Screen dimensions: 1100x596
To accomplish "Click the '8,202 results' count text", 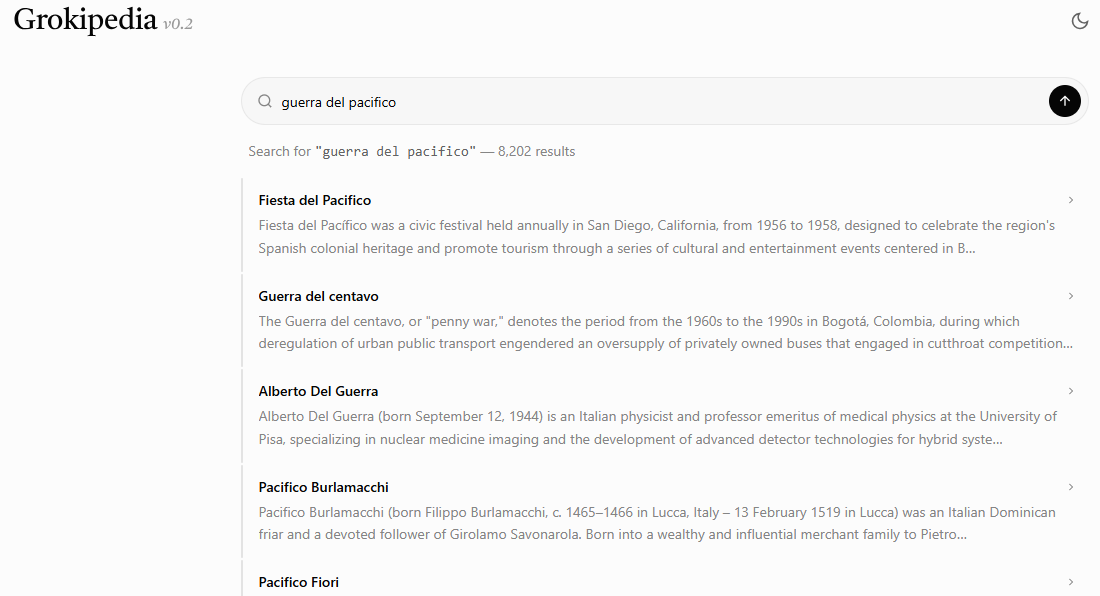I will (x=536, y=151).
